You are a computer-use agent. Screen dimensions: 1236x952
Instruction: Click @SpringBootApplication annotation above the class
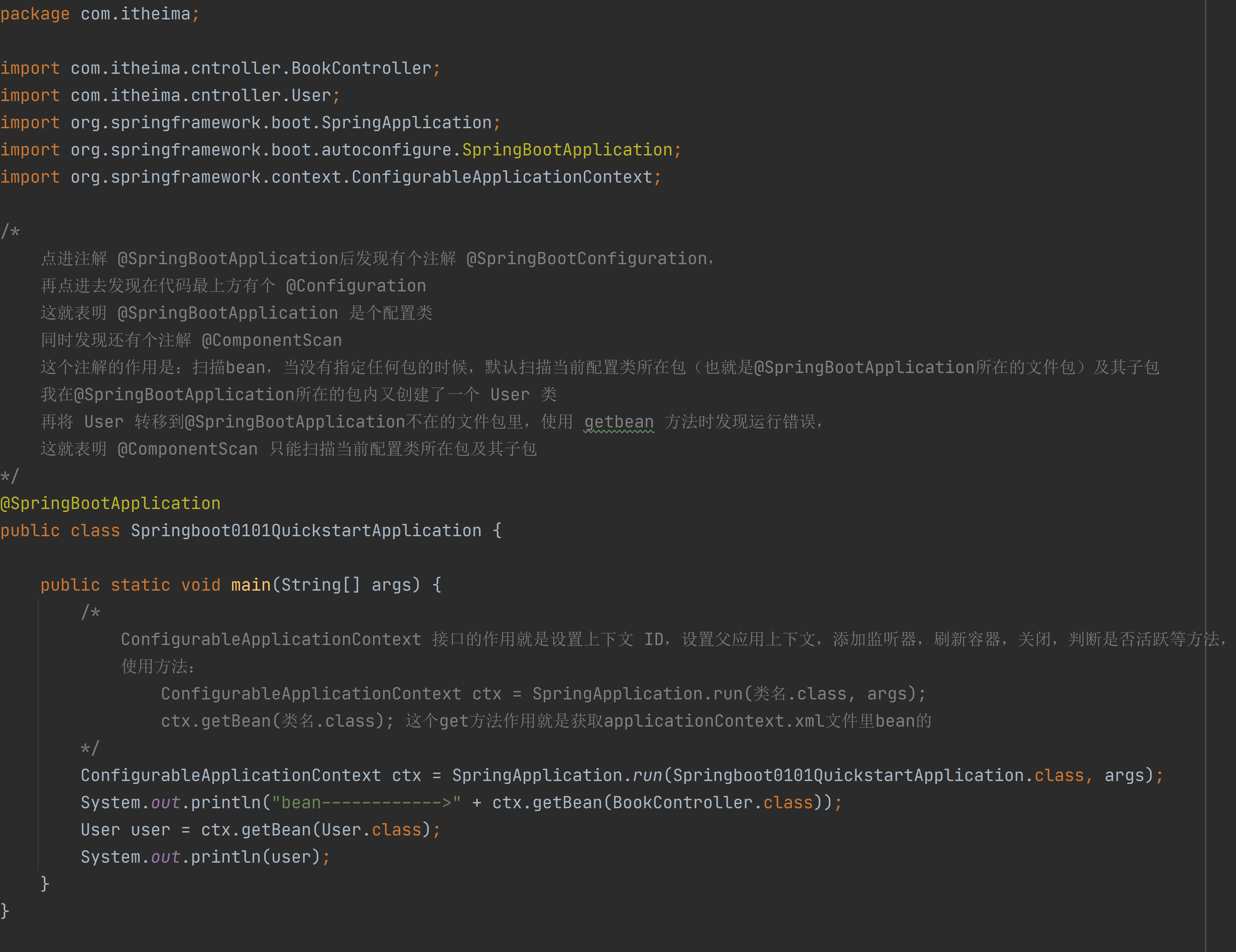[x=110, y=503]
